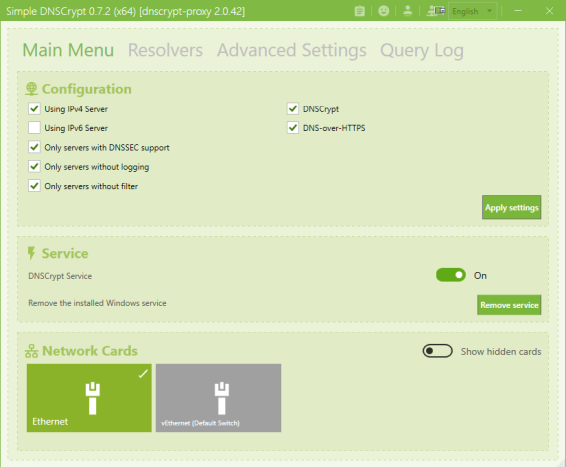The image size is (566, 467).
Task: Select the vEthernet (Default Switch) card tile
Action: pyautogui.click(x=218, y=398)
